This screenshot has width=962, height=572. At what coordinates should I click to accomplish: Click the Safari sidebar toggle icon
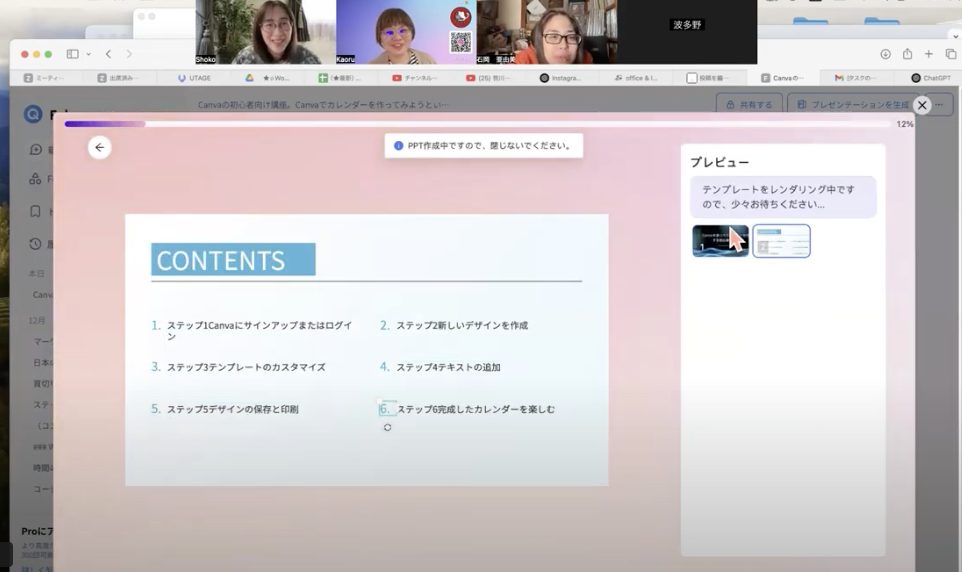72,54
